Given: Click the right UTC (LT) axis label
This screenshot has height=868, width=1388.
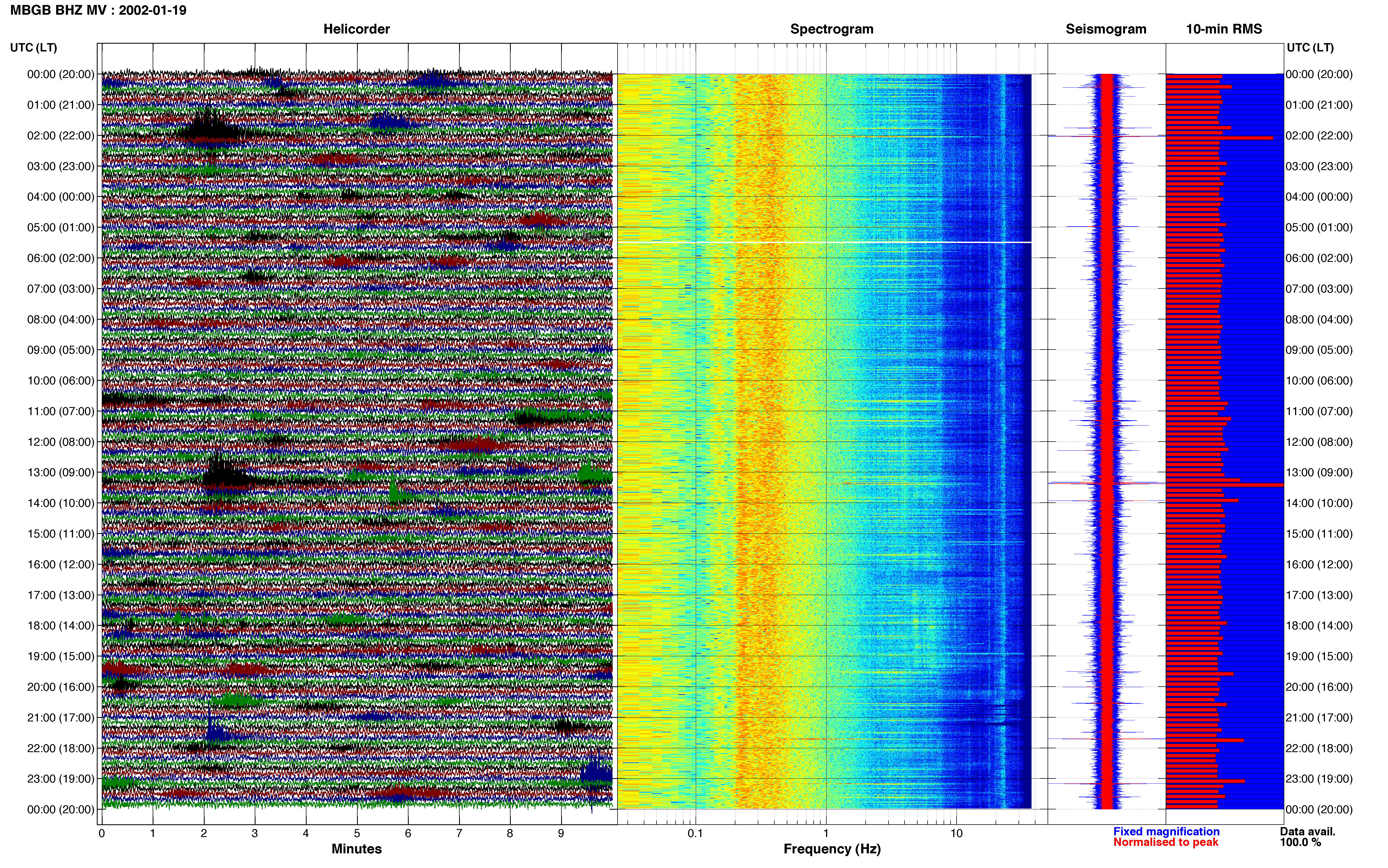Looking at the screenshot, I should point(1310,48).
